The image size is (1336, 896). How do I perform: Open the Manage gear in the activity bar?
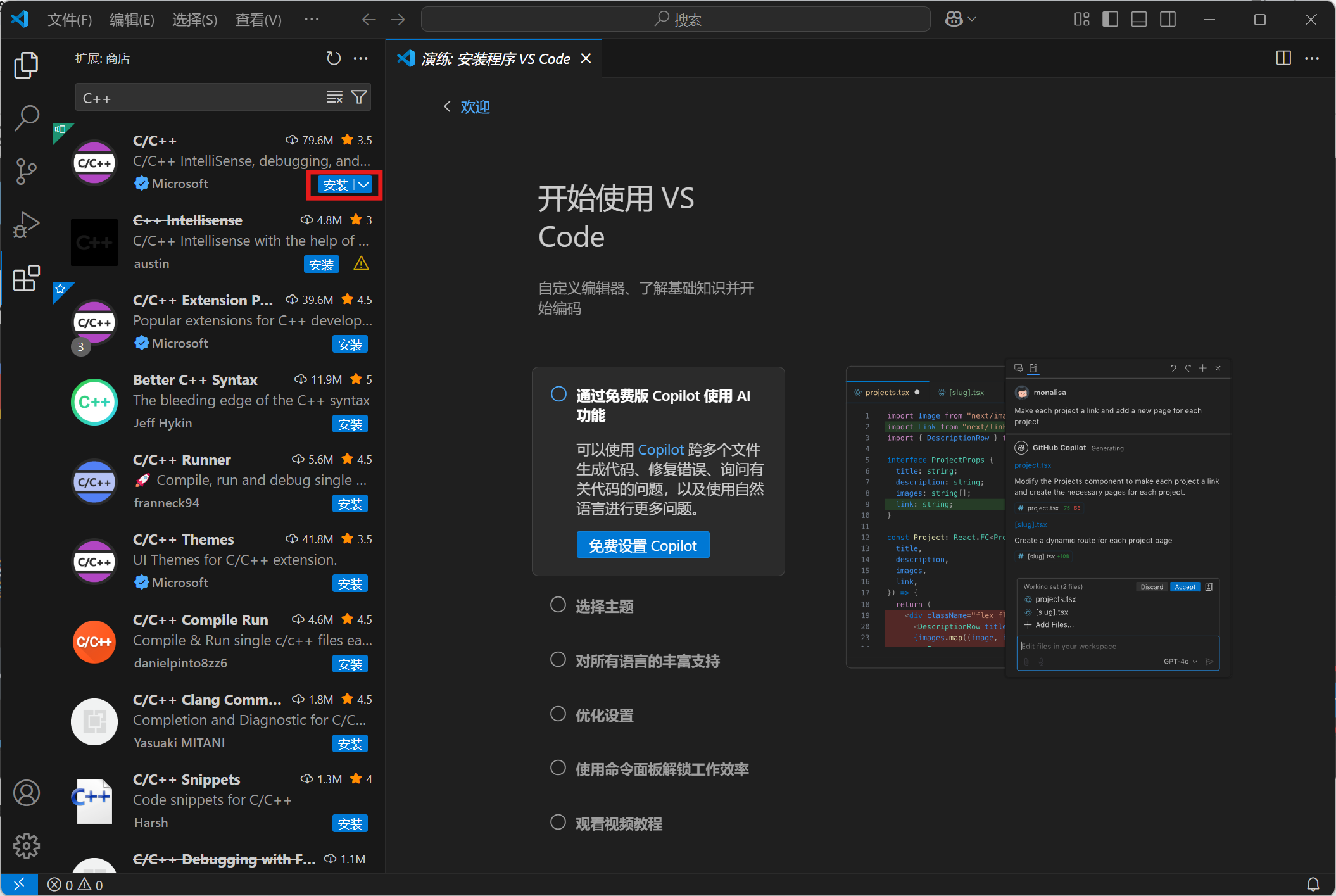26,845
